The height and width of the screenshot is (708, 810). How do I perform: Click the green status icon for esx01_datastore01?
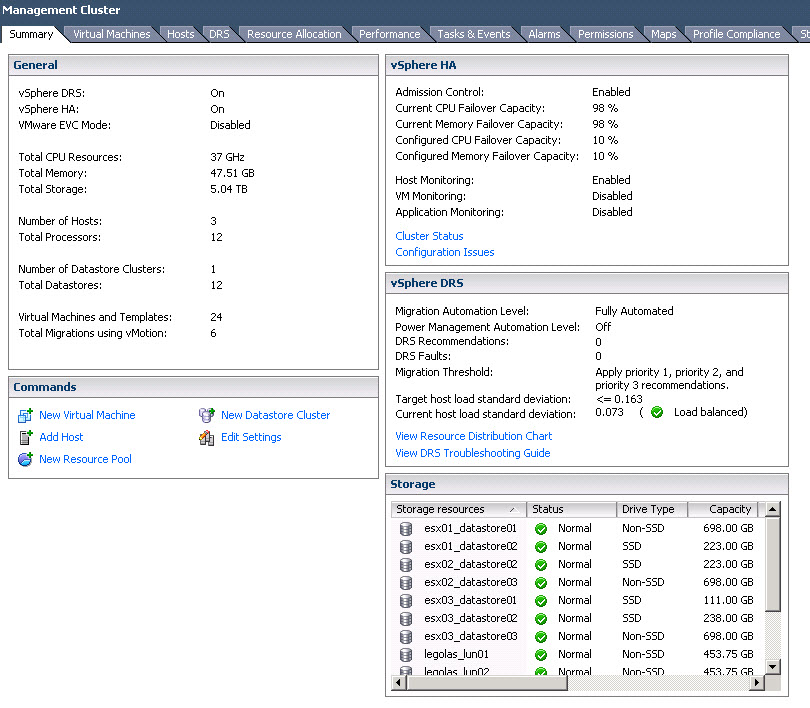click(x=541, y=529)
